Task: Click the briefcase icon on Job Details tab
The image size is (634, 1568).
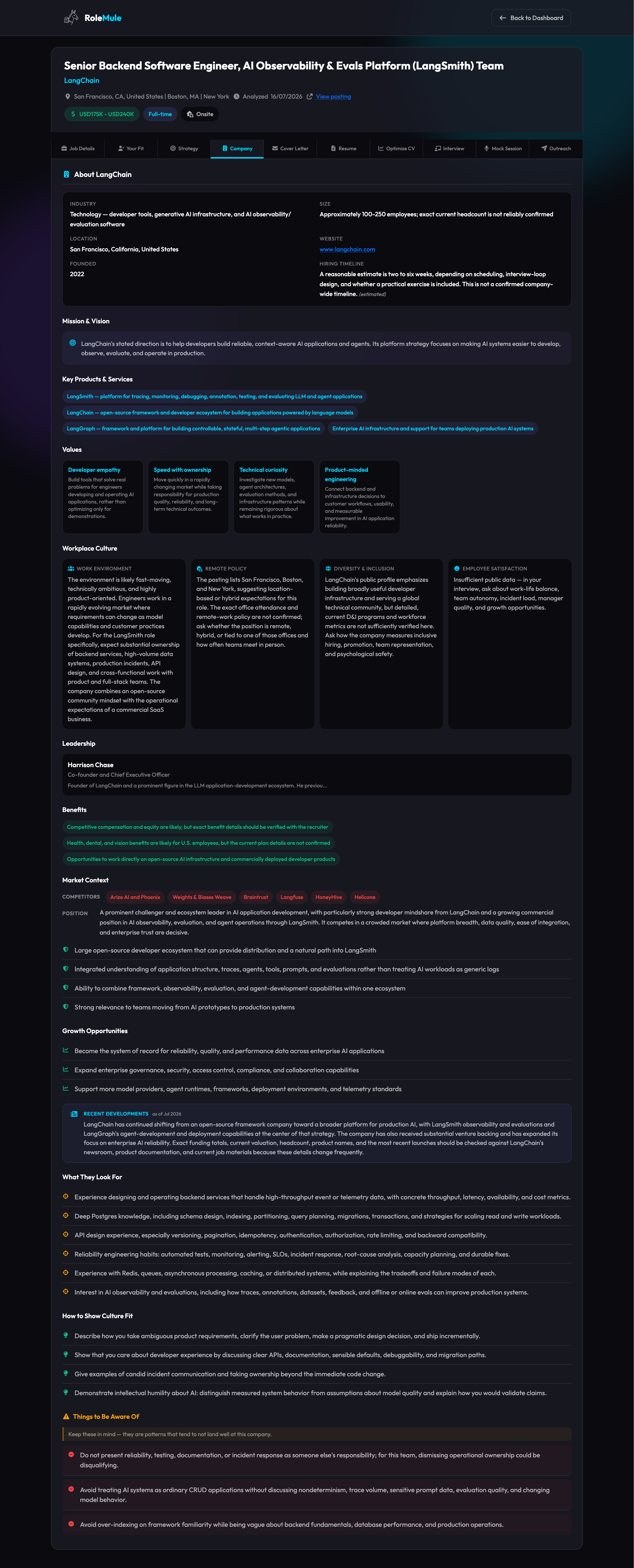Action: pyautogui.click(x=64, y=148)
